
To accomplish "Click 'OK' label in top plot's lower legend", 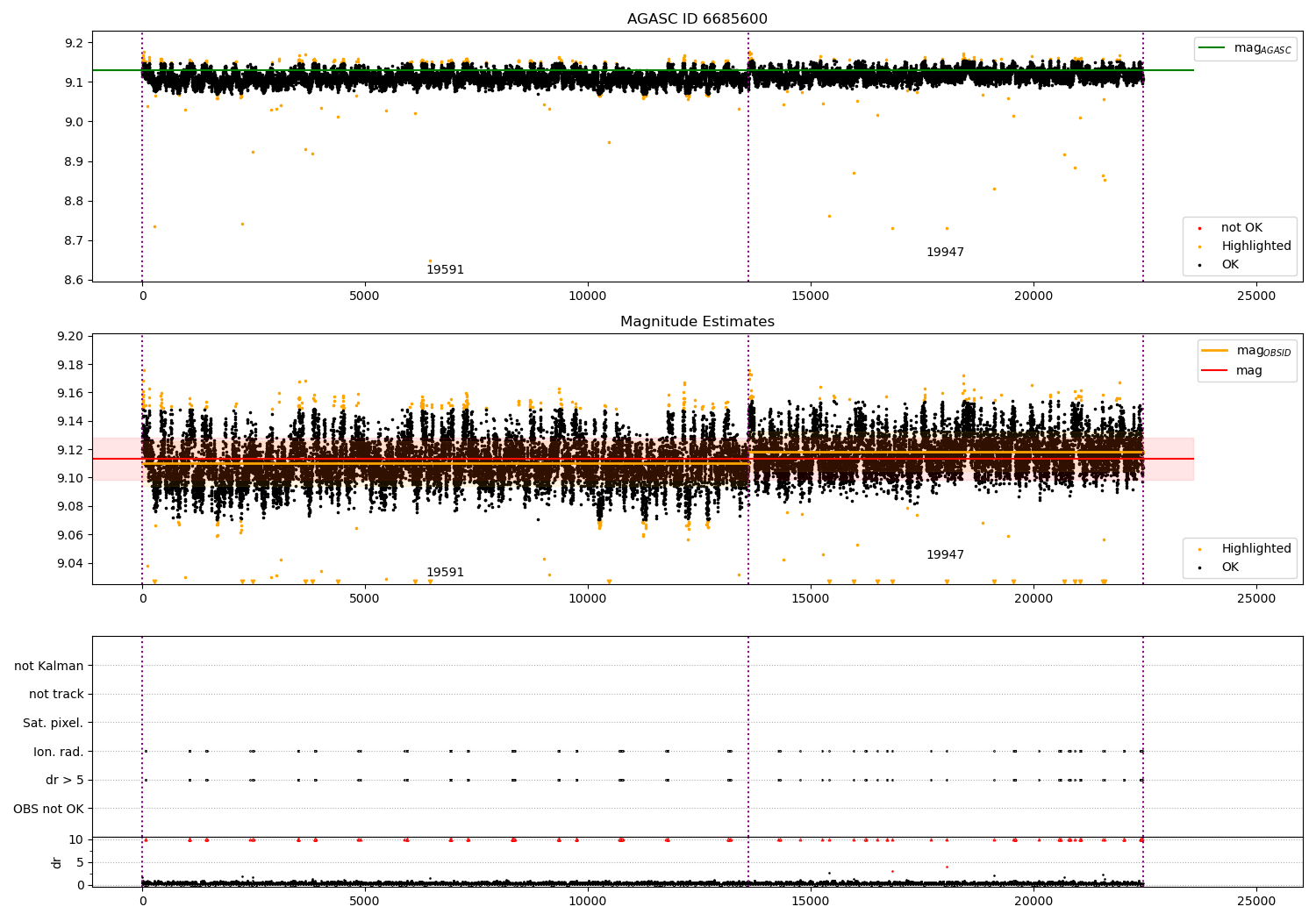I will click(1230, 265).
